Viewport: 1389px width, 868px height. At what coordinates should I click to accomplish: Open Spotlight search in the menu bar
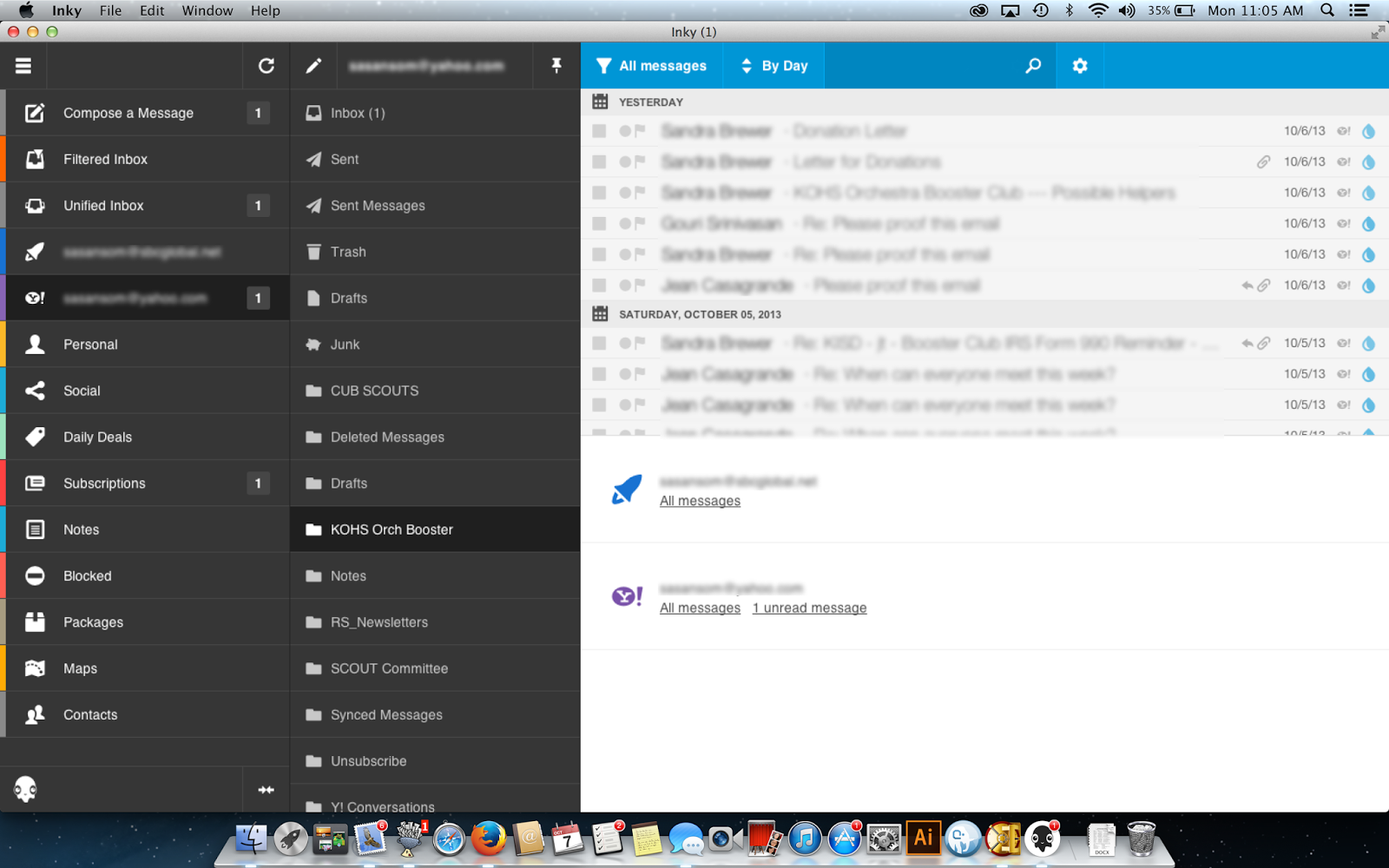(x=1327, y=10)
